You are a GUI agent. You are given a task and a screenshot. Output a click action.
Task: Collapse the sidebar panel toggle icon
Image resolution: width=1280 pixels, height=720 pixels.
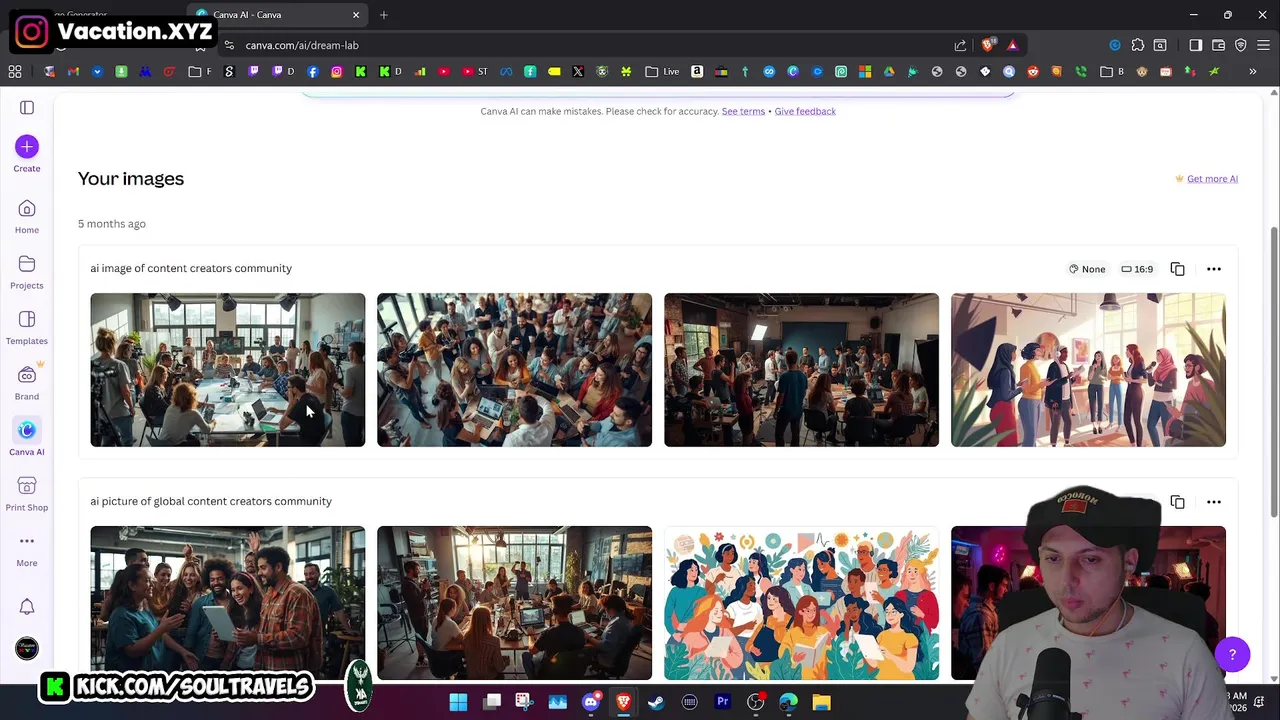pyautogui.click(x=27, y=108)
